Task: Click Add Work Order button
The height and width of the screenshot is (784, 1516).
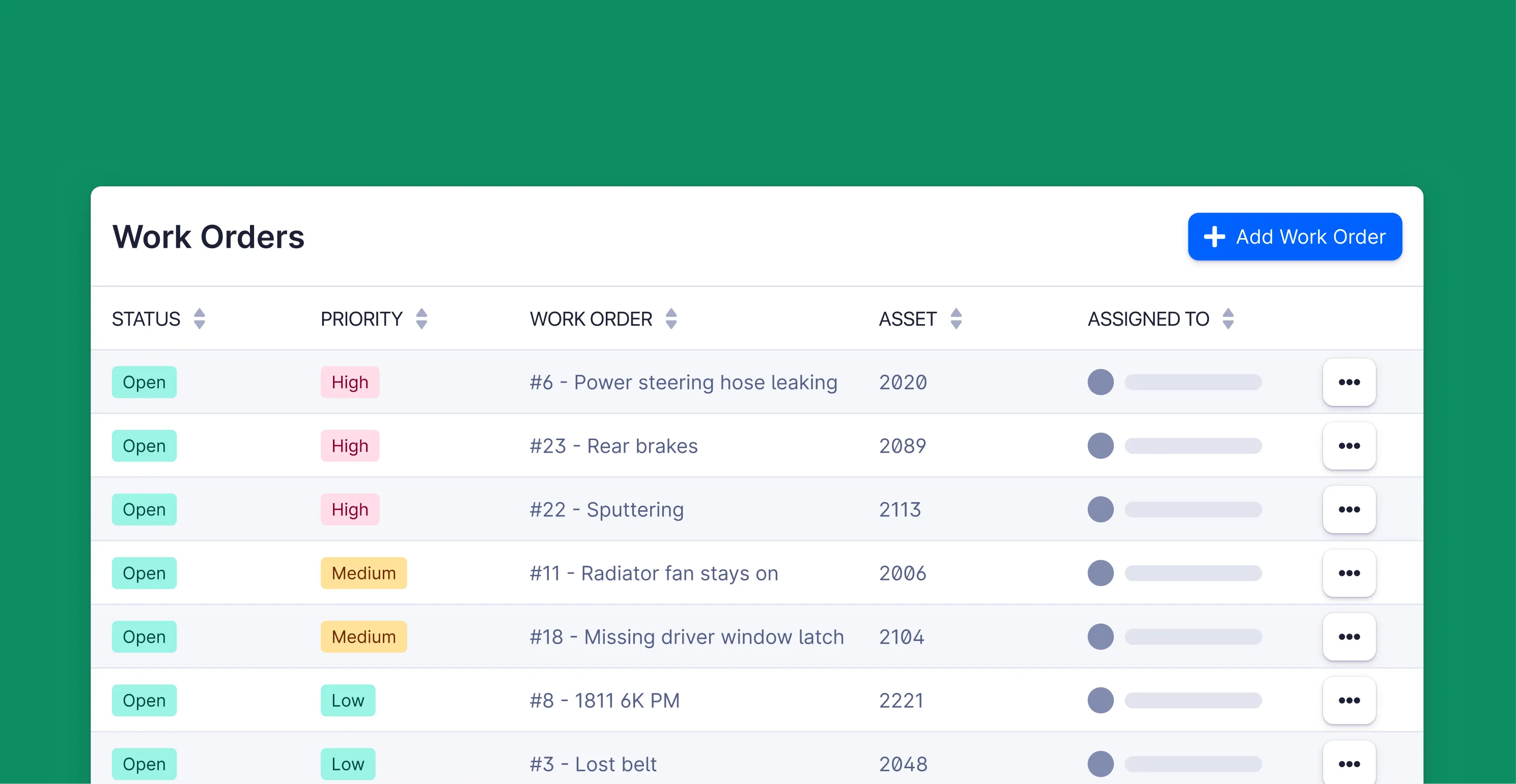Action: pyautogui.click(x=1294, y=237)
